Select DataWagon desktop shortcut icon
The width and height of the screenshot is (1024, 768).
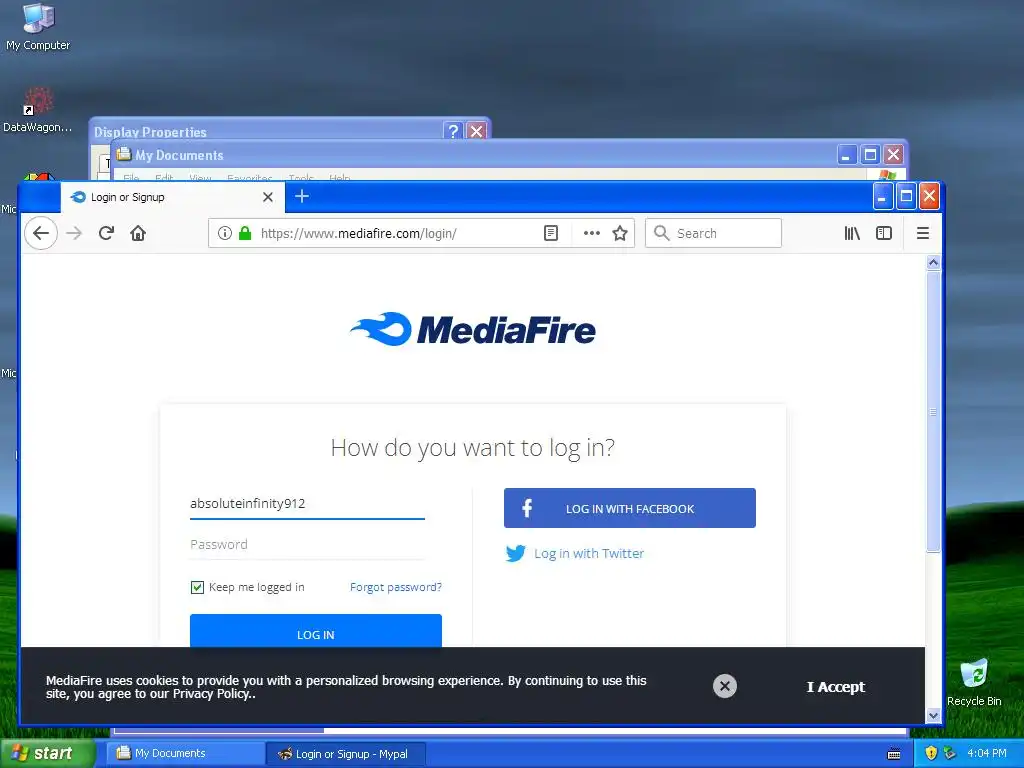(x=38, y=110)
